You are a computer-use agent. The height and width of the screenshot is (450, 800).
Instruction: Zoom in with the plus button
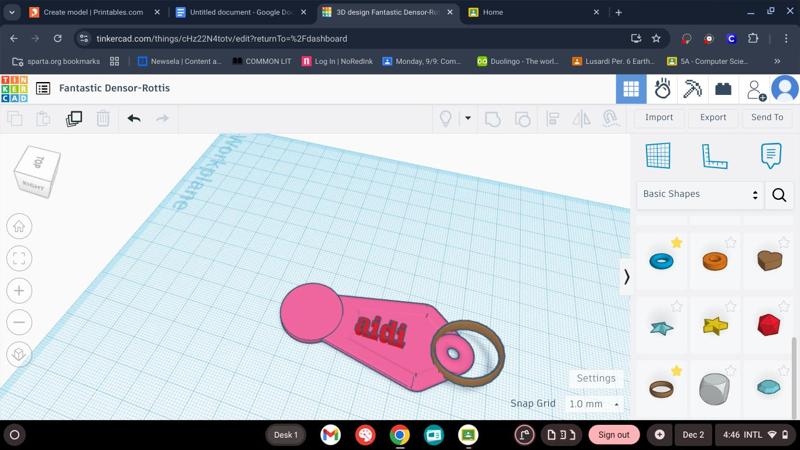tap(19, 290)
